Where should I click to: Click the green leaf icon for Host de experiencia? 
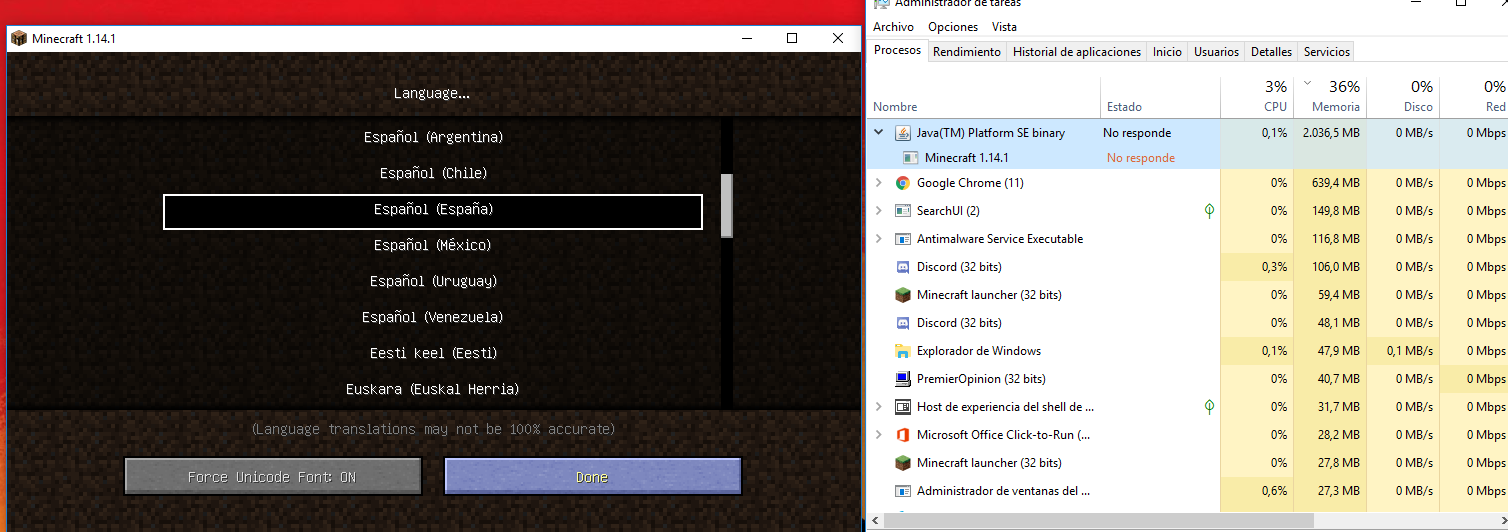click(x=1209, y=407)
